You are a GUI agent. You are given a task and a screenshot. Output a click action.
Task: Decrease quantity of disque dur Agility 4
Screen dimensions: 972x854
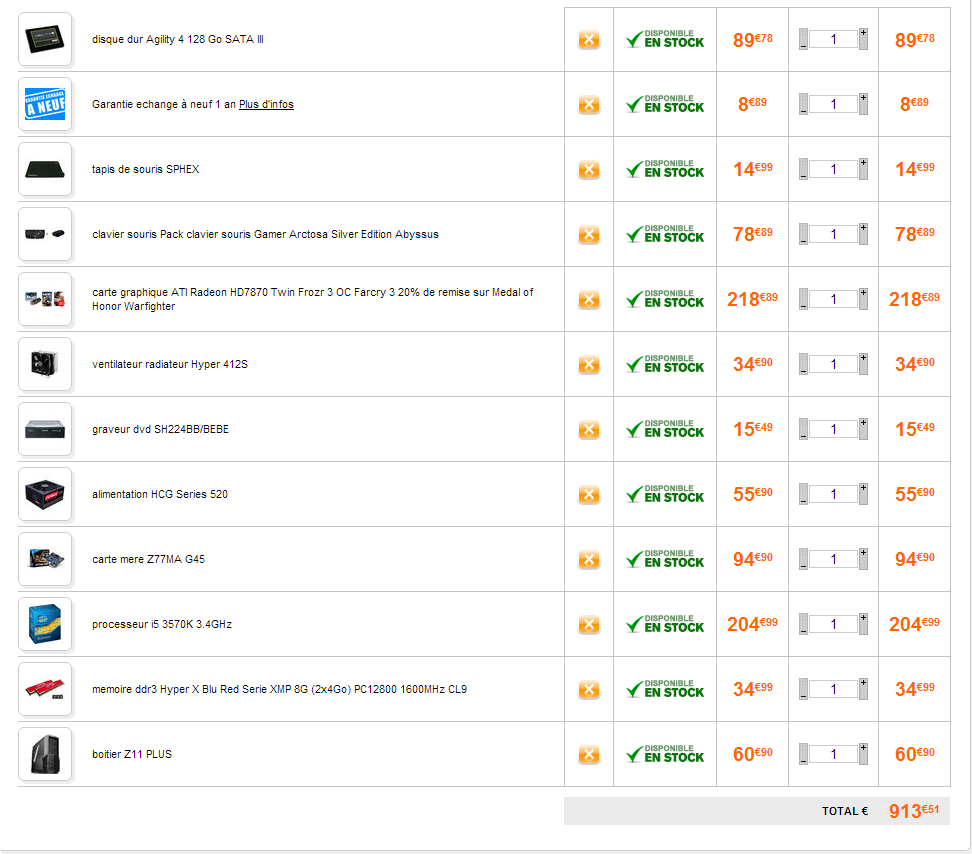click(x=803, y=40)
